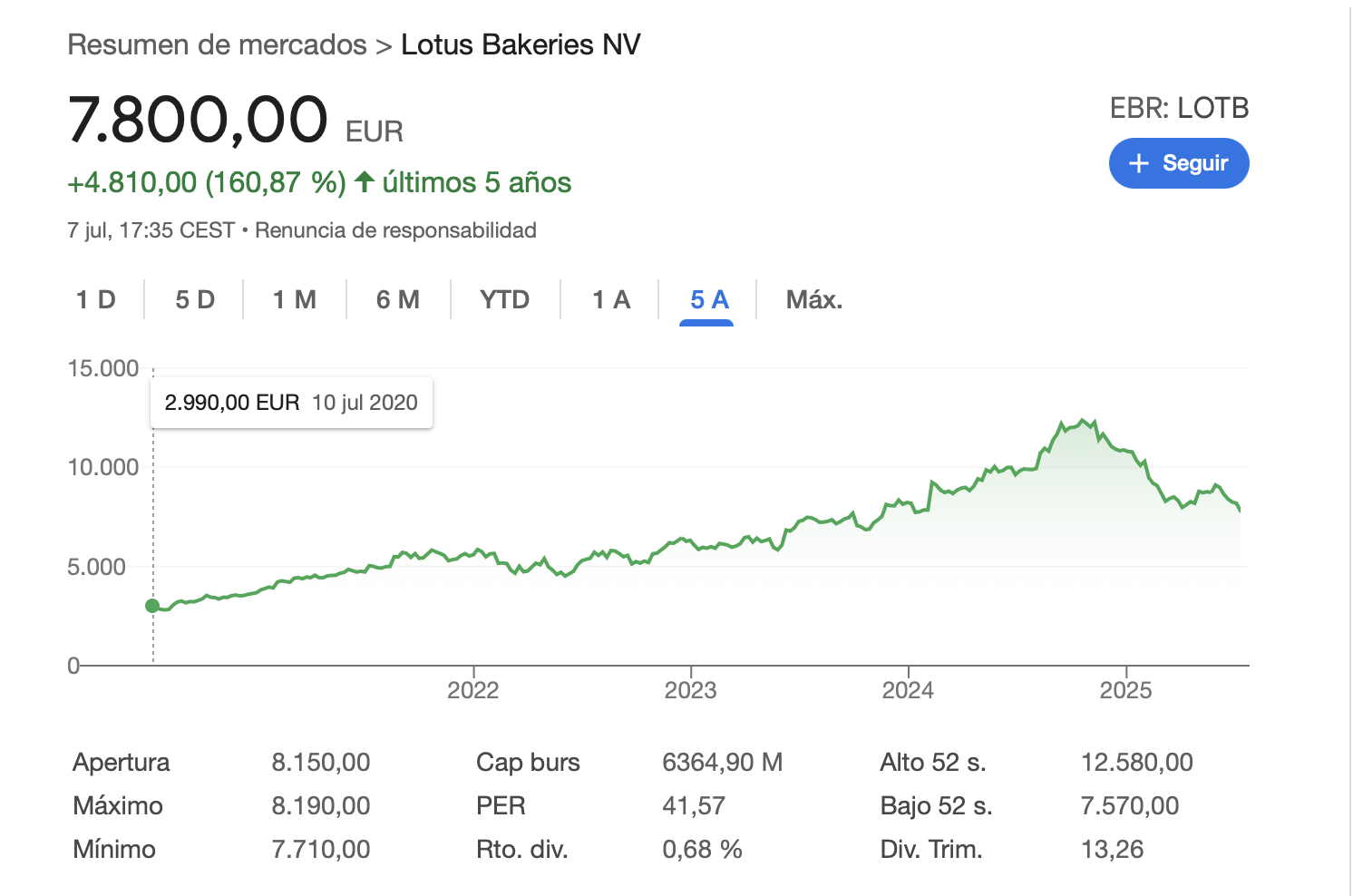Click the 15.000 y-axis label
Viewport: 1353px width, 896px height.
tap(103, 368)
